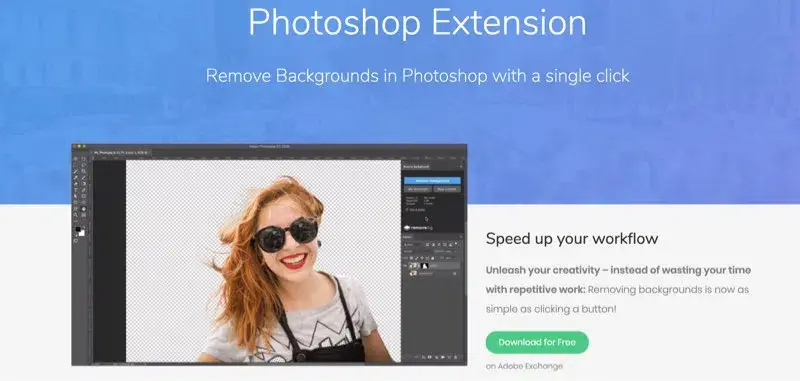Select the white background color swatch

82,233
